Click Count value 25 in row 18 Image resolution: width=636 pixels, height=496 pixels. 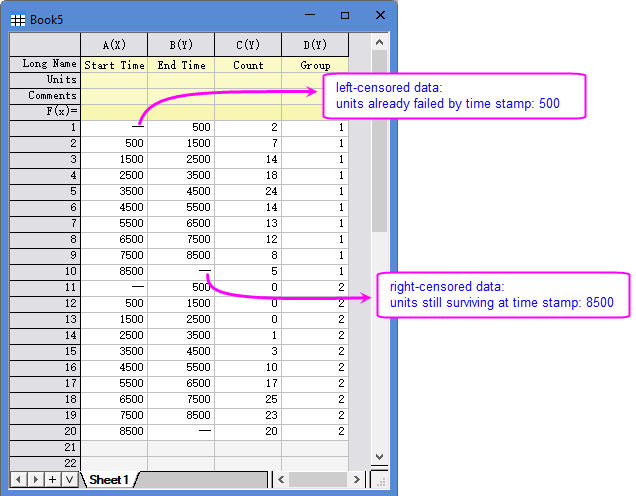click(x=248, y=399)
